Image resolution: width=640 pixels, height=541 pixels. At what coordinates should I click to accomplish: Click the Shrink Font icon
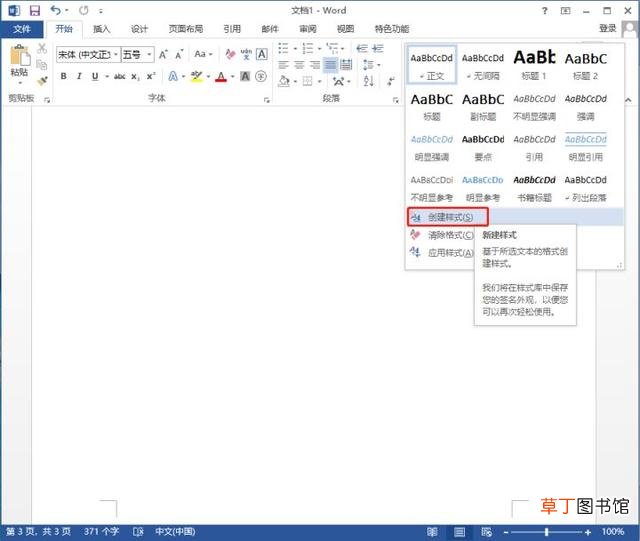pos(179,54)
